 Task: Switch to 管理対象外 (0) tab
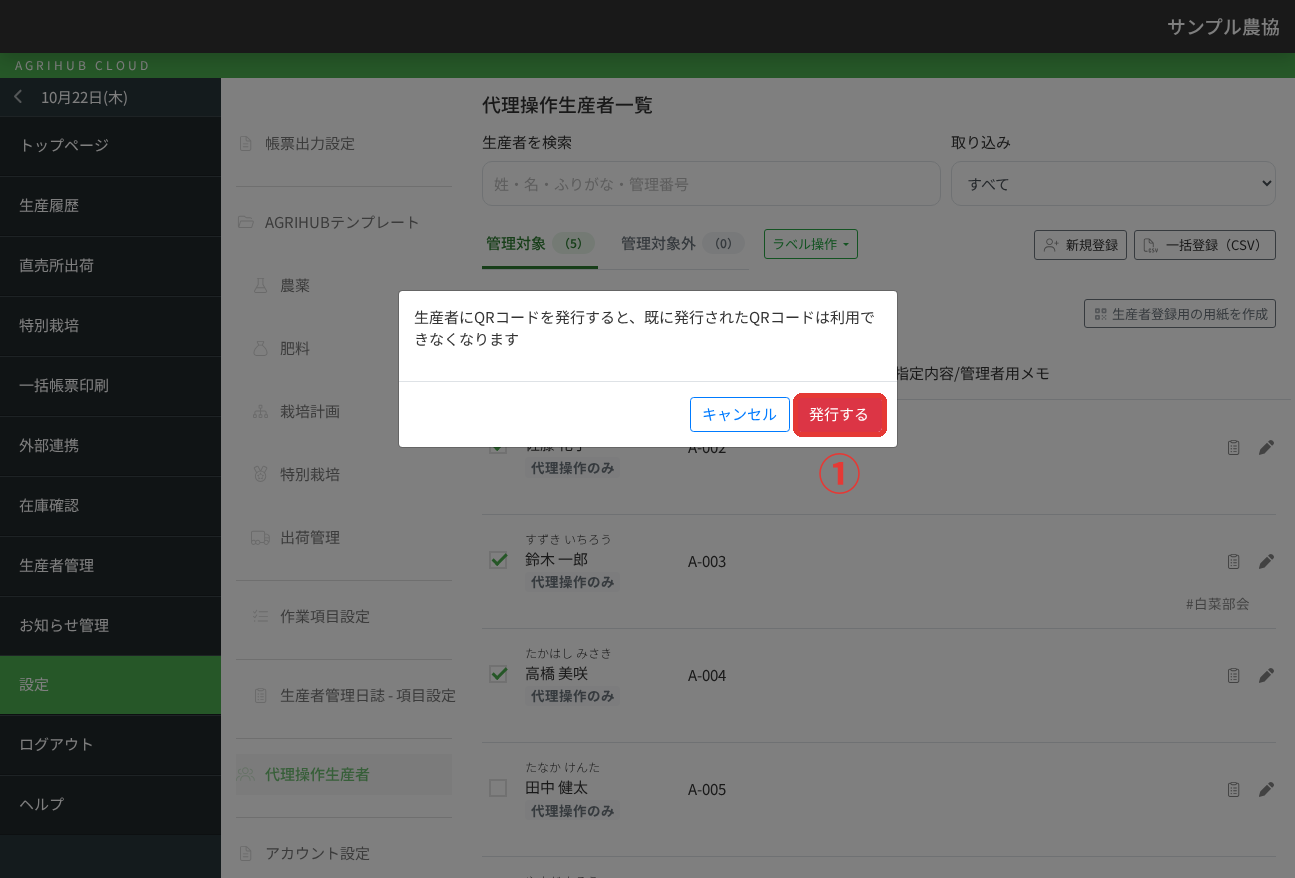(683, 243)
